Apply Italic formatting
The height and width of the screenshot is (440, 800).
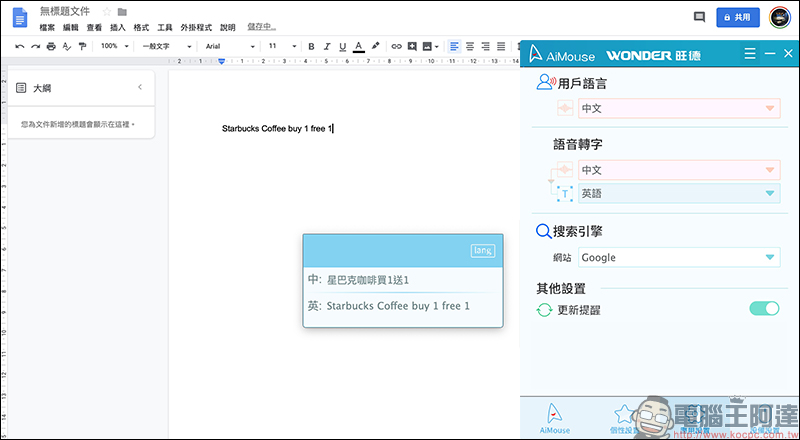coord(327,46)
